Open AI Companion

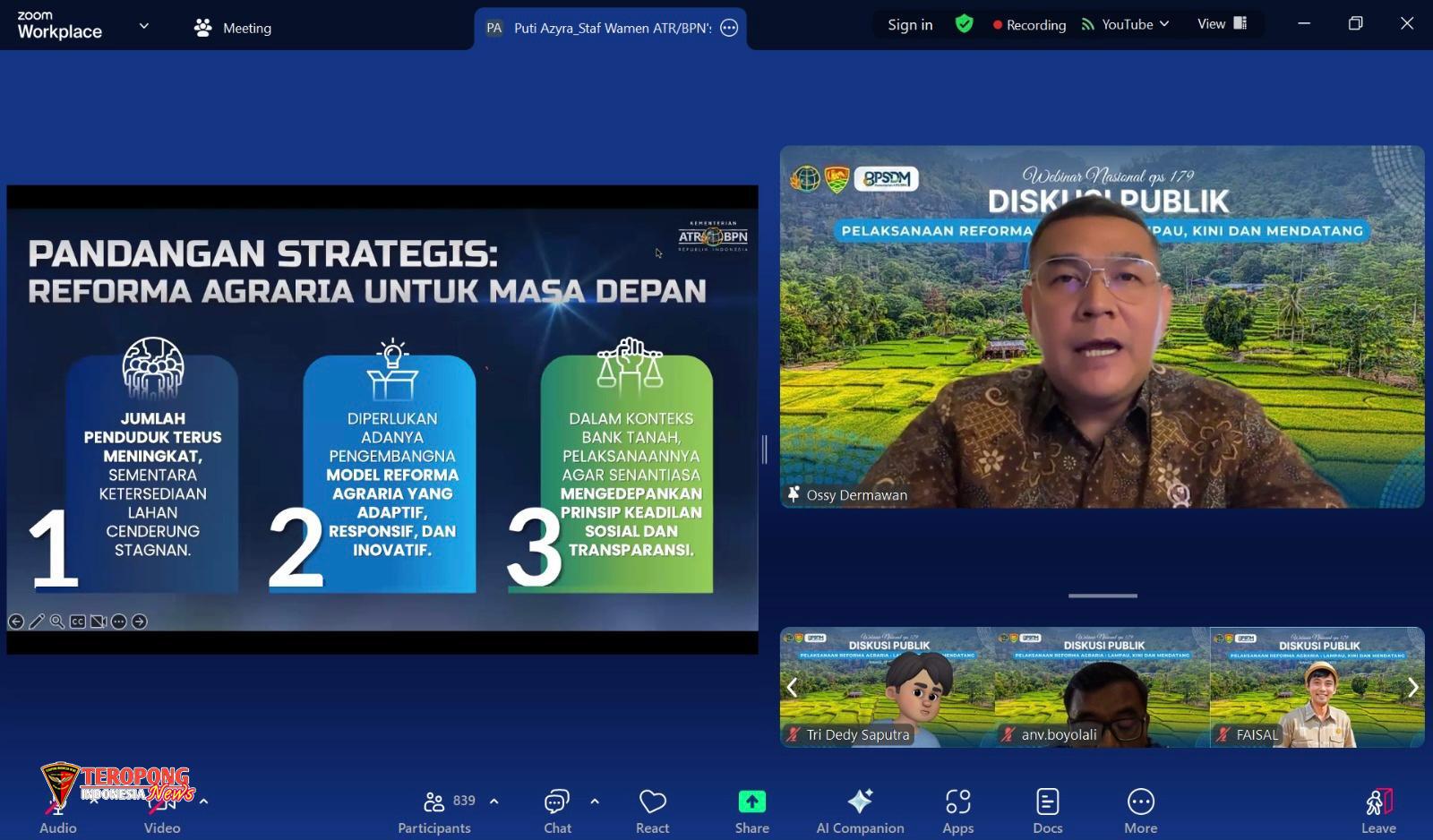pos(860,810)
